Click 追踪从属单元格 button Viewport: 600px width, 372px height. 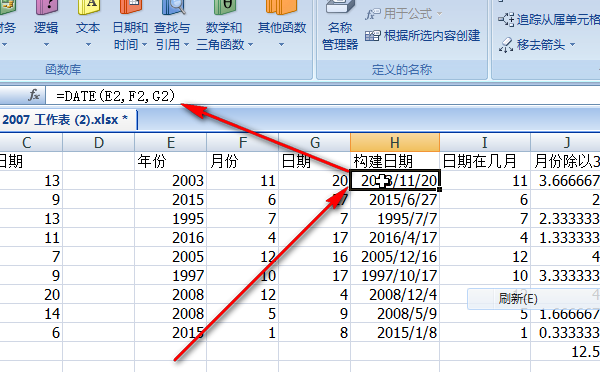click(x=549, y=19)
